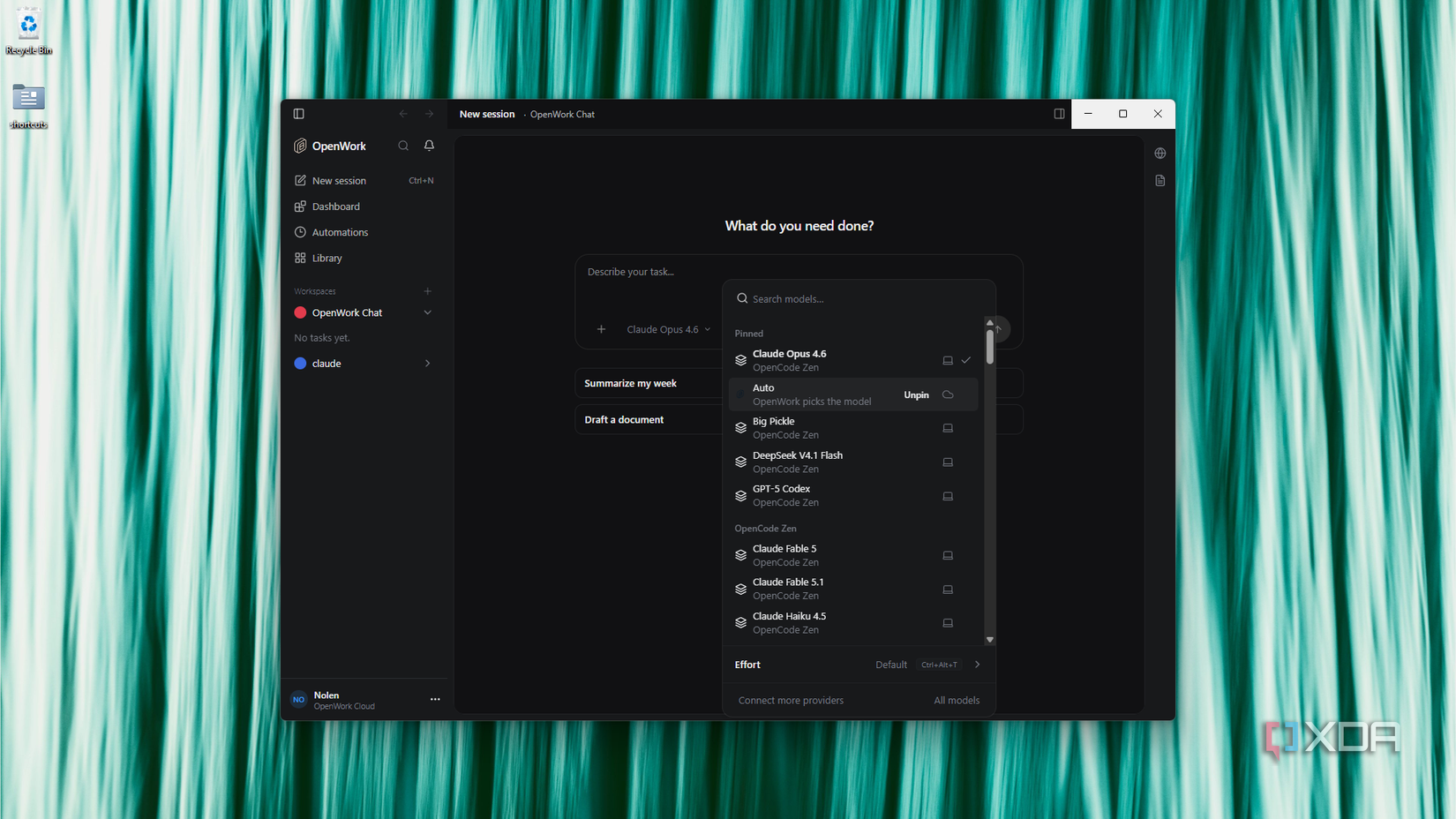Click laptop icon on Claude Fable 5.1 row

pos(948,590)
